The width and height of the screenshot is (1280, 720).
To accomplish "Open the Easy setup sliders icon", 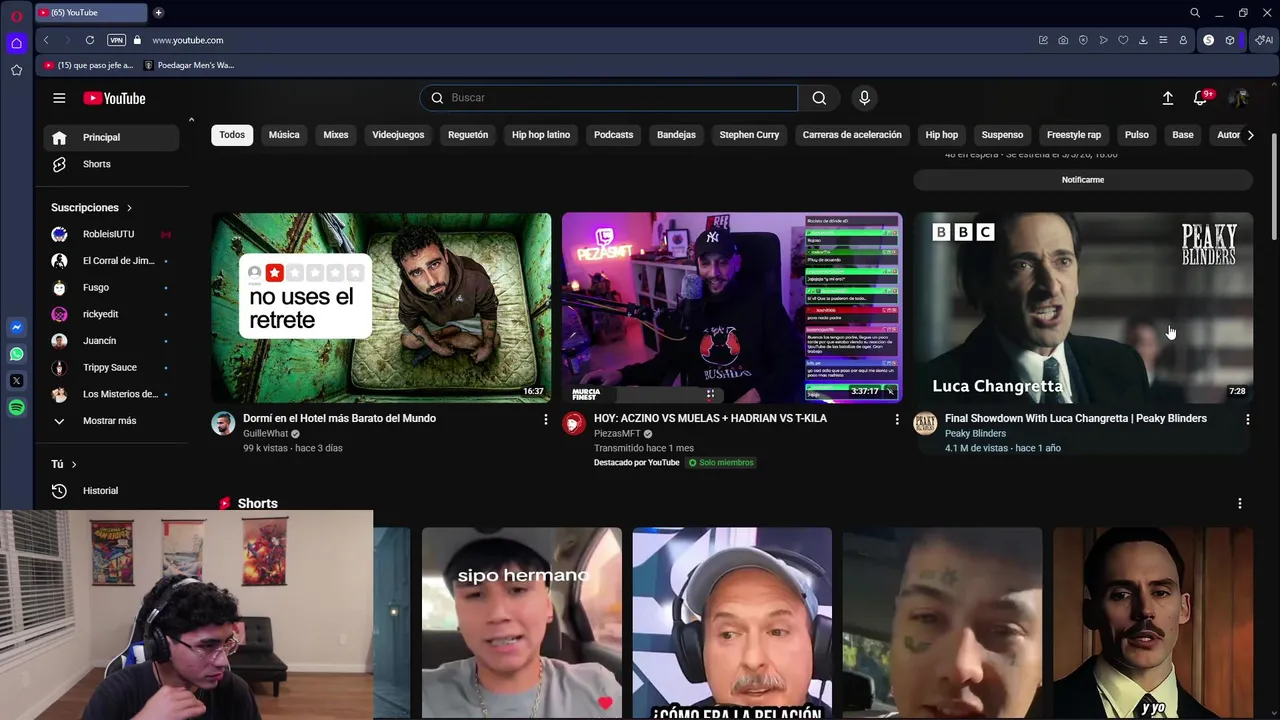I will [1163, 40].
